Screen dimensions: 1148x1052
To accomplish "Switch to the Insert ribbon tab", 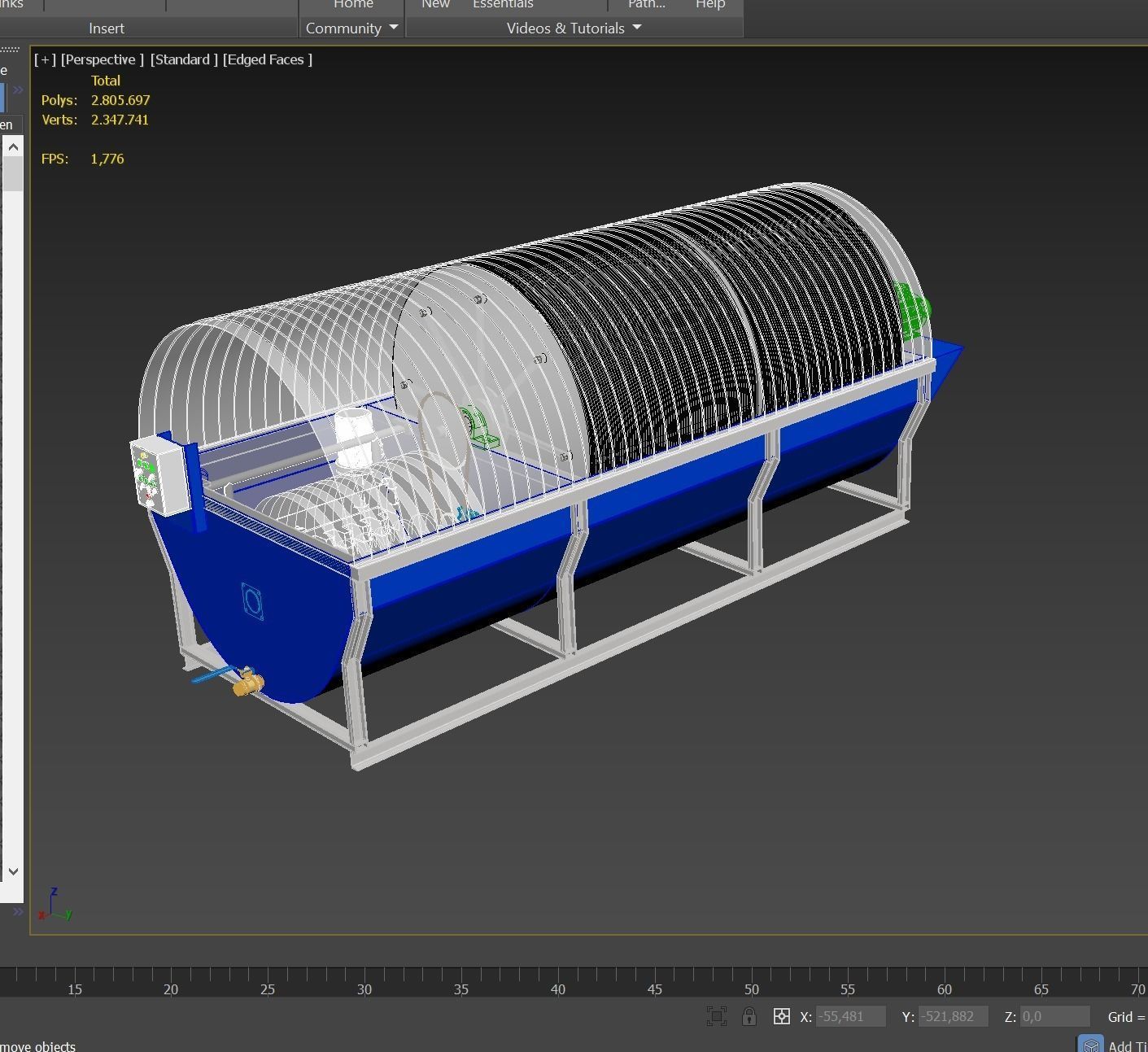I will (x=107, y=28).
